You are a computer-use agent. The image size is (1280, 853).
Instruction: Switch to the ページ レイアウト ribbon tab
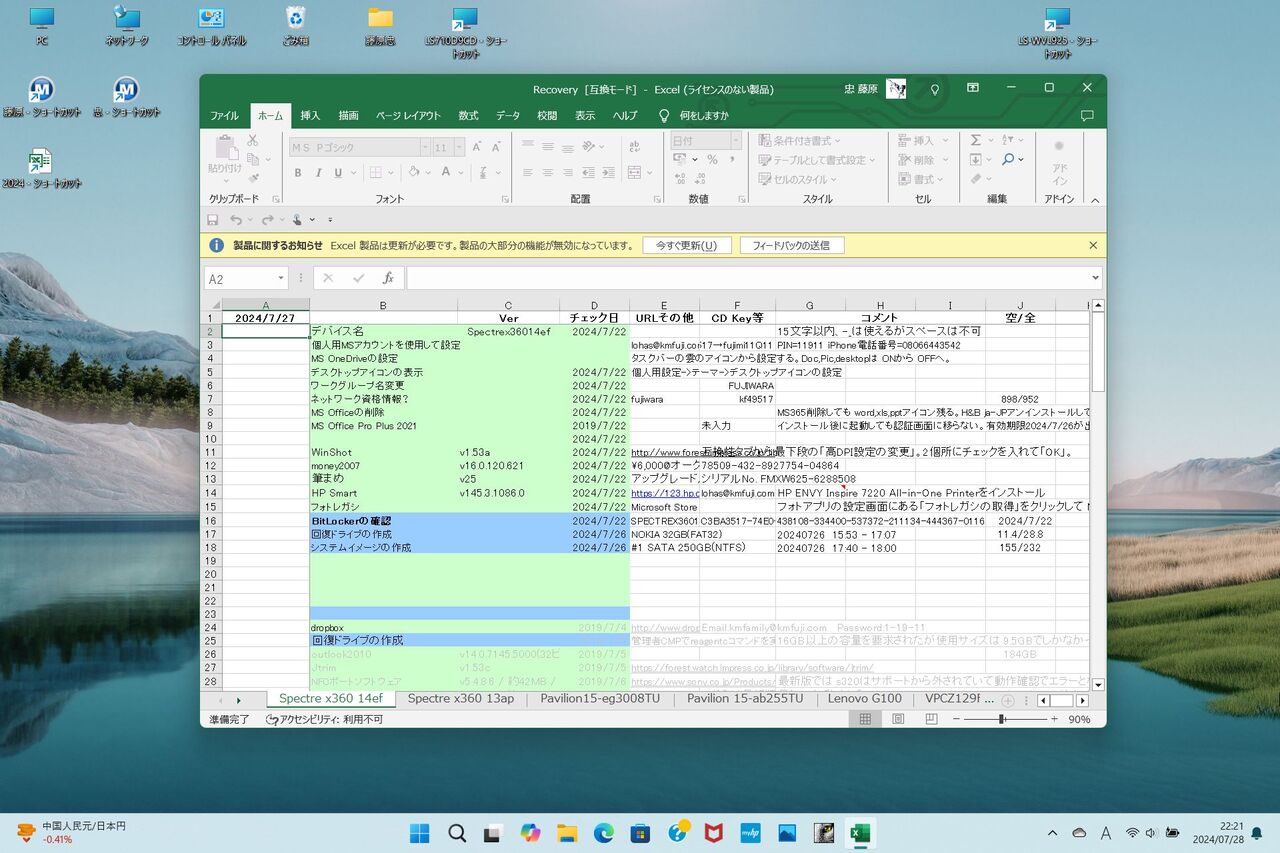(x=408, y=116)
